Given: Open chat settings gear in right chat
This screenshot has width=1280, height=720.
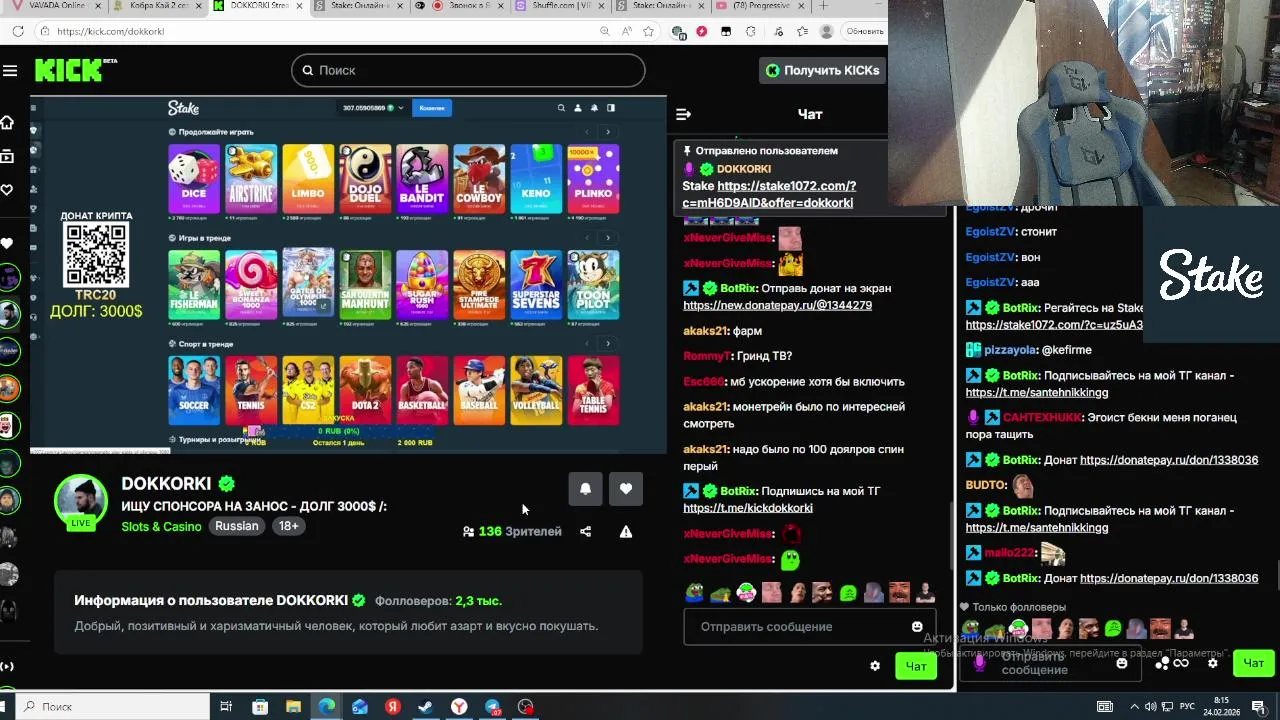Looking at the screenshot, I should (1213, 663).
